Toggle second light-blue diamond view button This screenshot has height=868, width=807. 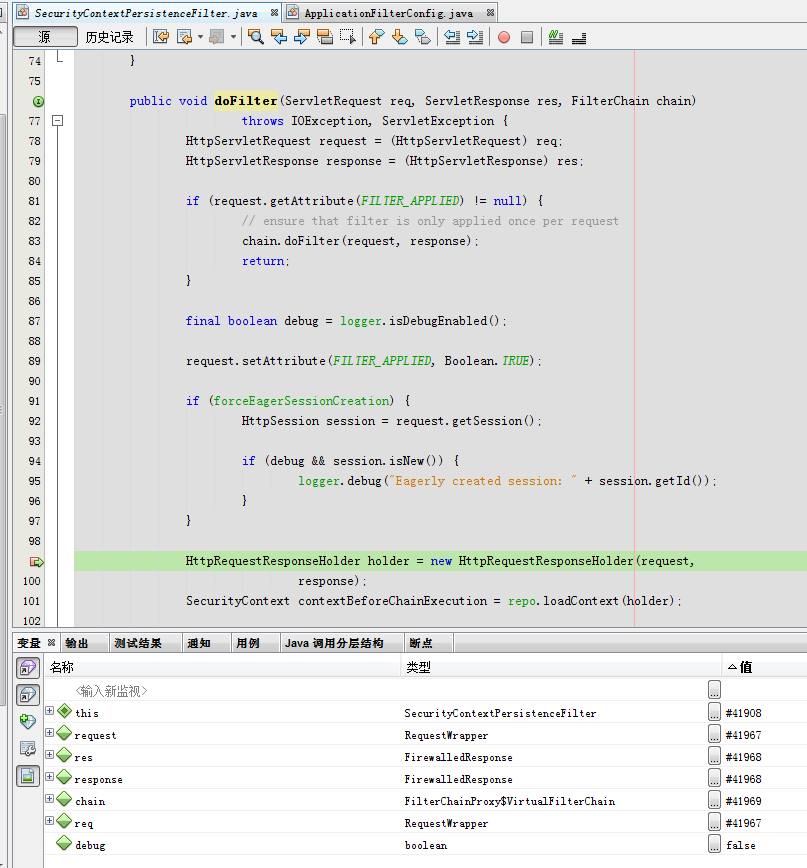pos(28,695)
